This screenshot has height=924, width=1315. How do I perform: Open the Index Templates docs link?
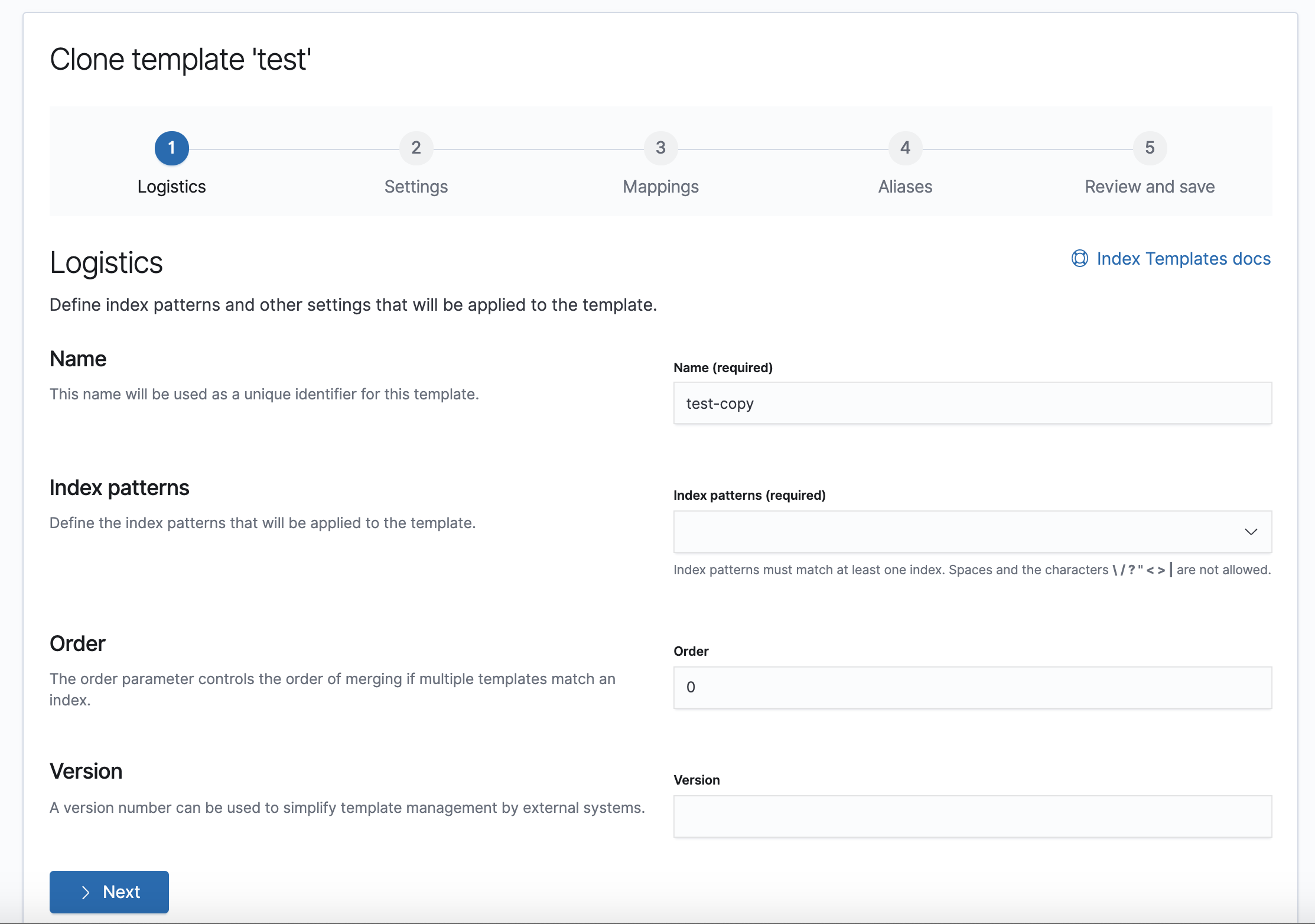[x=1183, y=259]
